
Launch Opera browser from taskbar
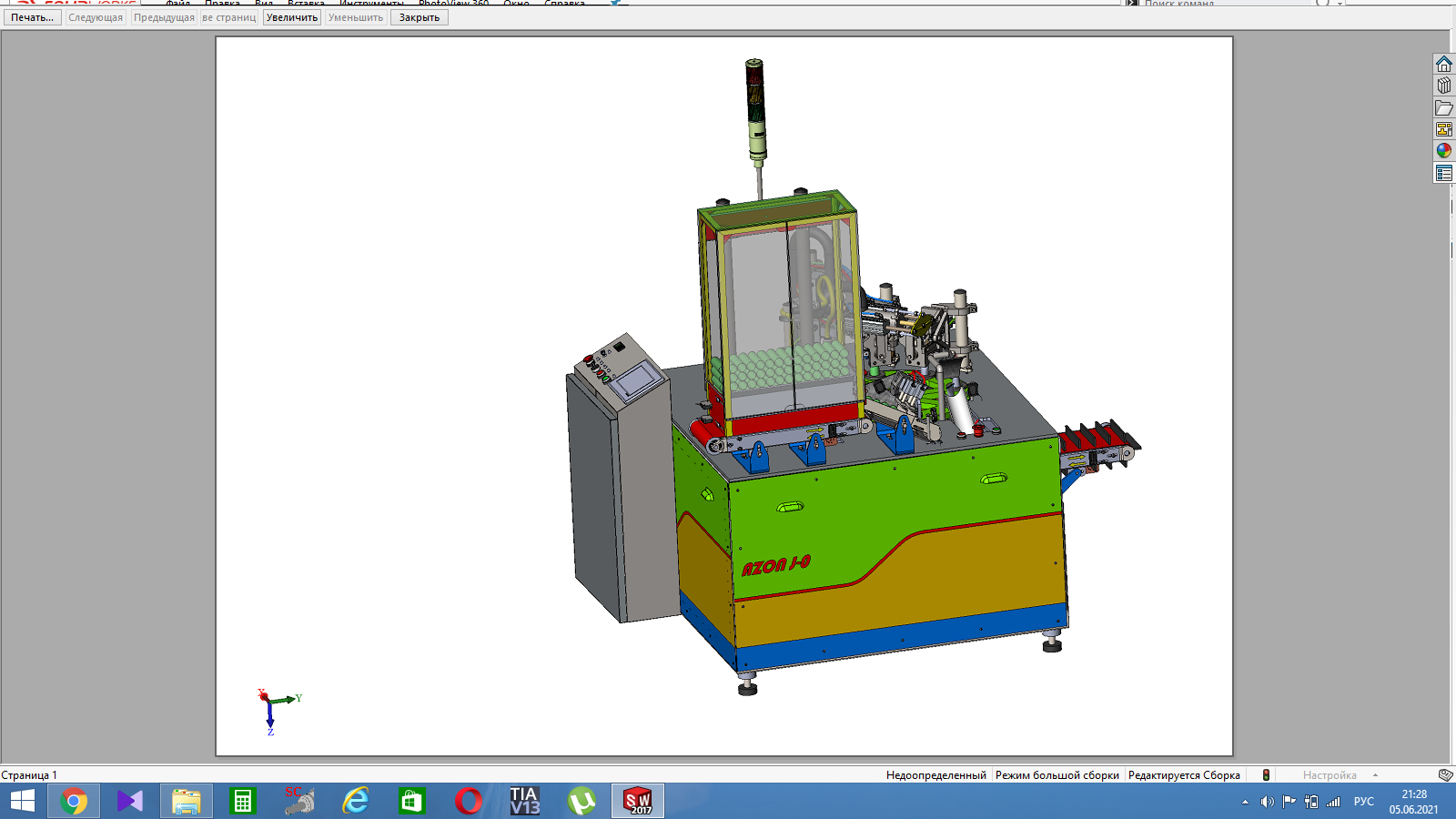pyautogui.click(x=468, y=801)
